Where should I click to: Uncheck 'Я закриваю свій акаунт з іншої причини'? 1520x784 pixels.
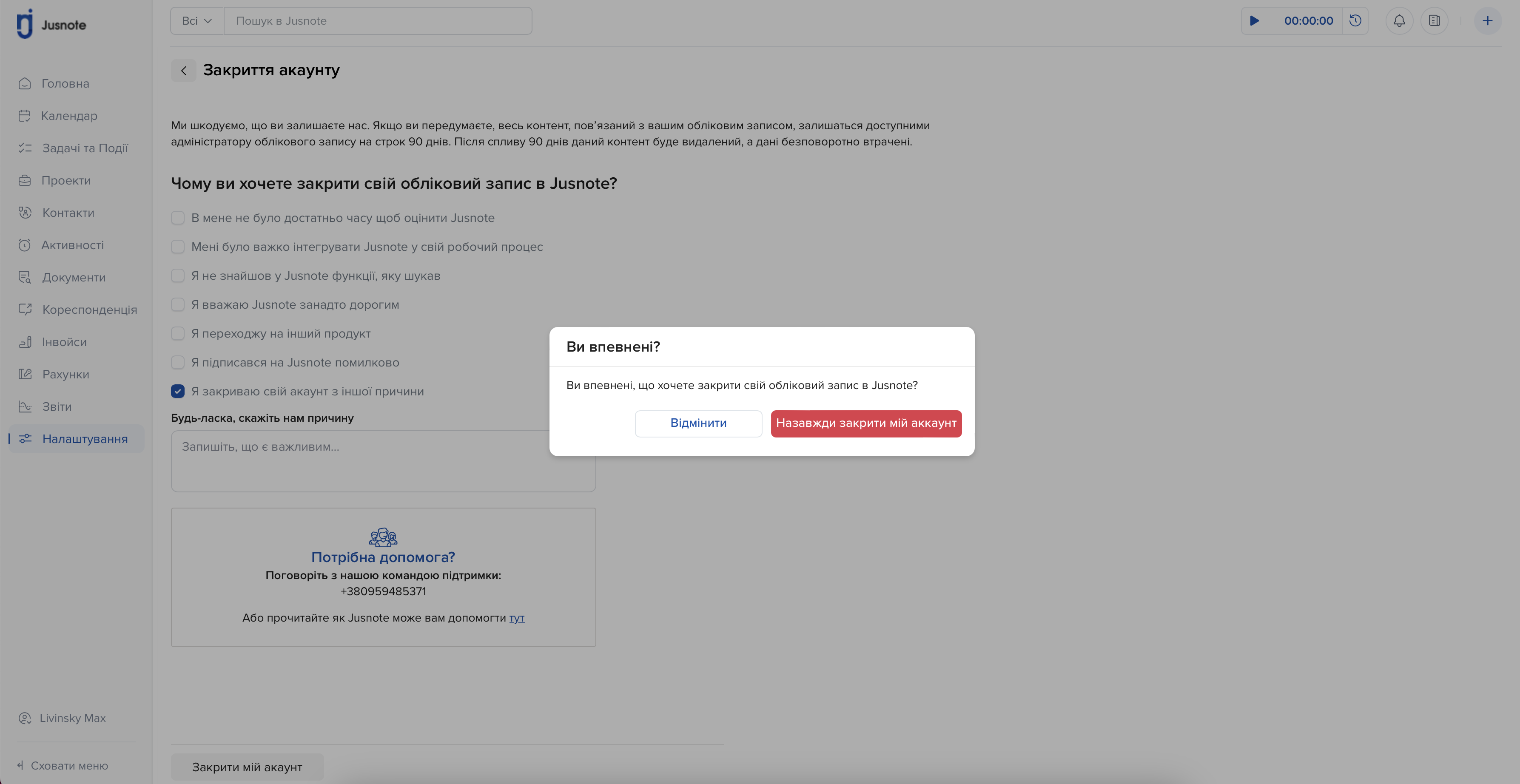178,392
